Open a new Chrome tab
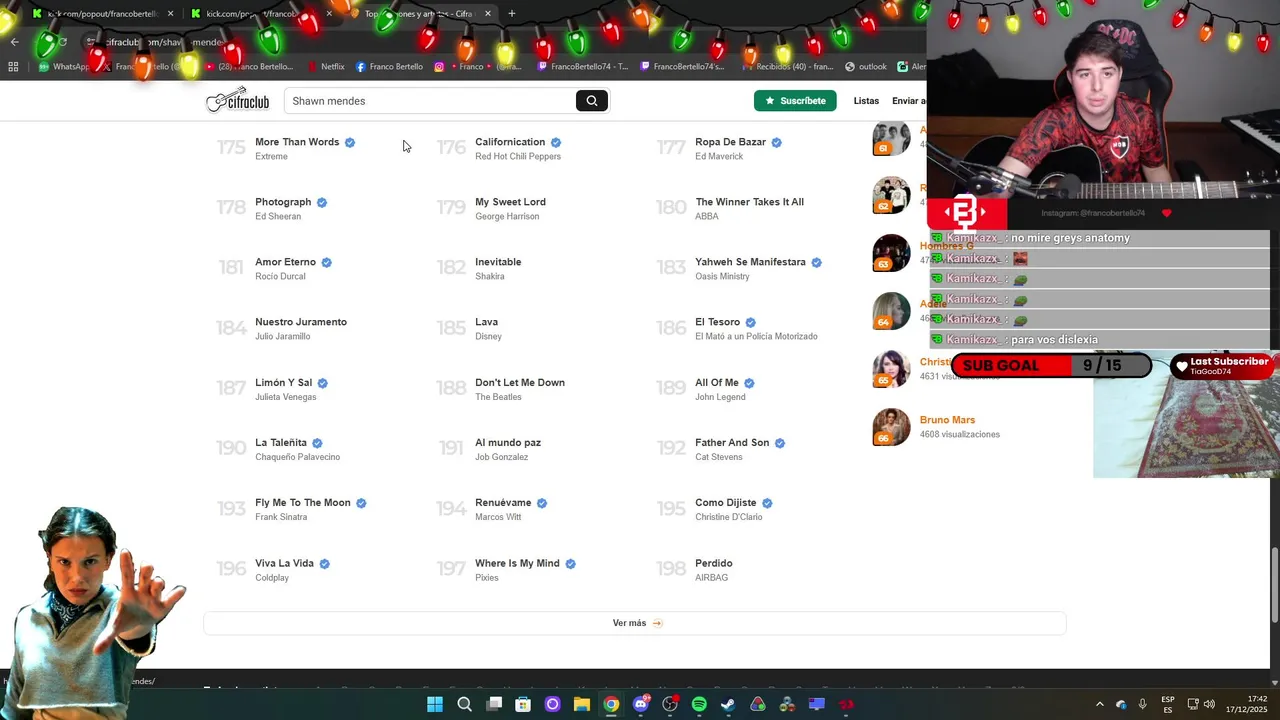 pyautogui.click(x=512, y=13)
